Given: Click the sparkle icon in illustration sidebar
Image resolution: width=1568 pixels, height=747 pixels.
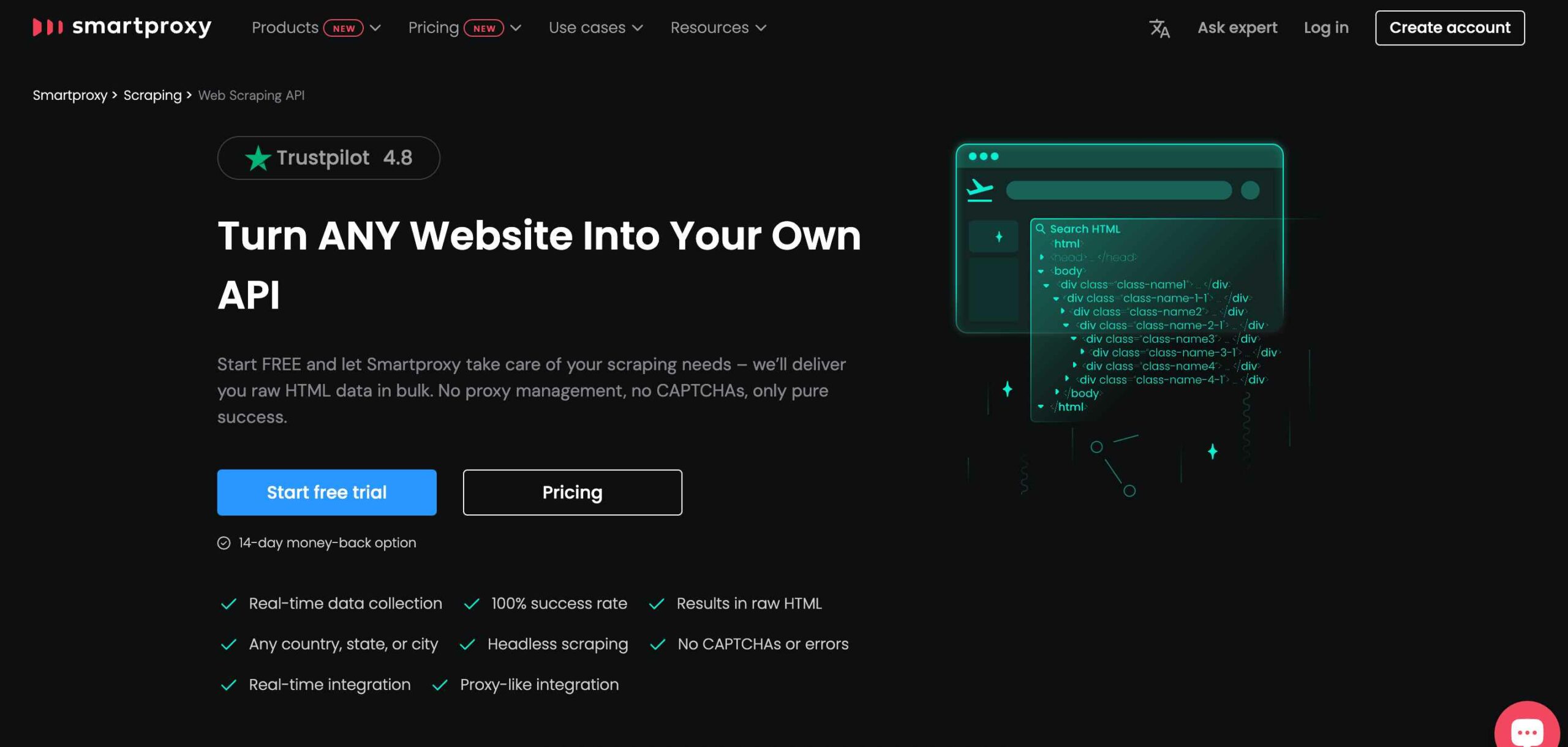Looking at the screenshot, I should coord(998,236).
